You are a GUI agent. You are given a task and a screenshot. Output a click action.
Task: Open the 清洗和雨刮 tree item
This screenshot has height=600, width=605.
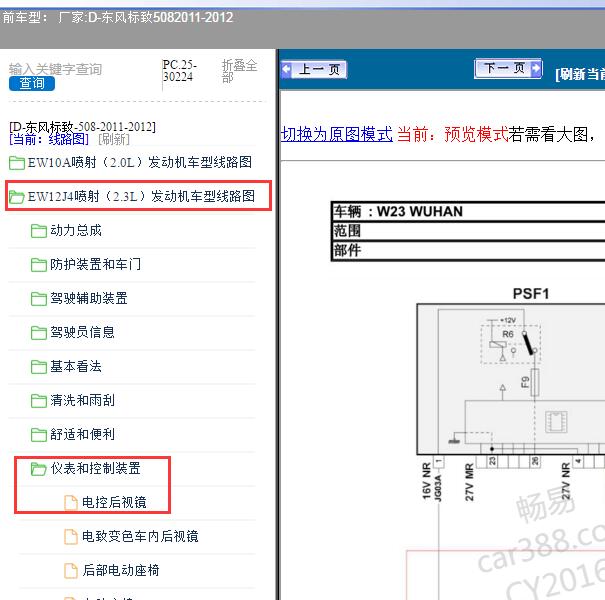83,400
